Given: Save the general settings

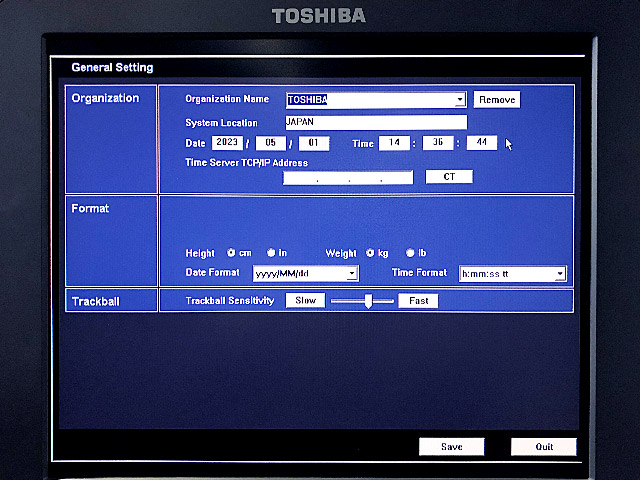Looking at the screenshot, I should click(x=451, y=447).
